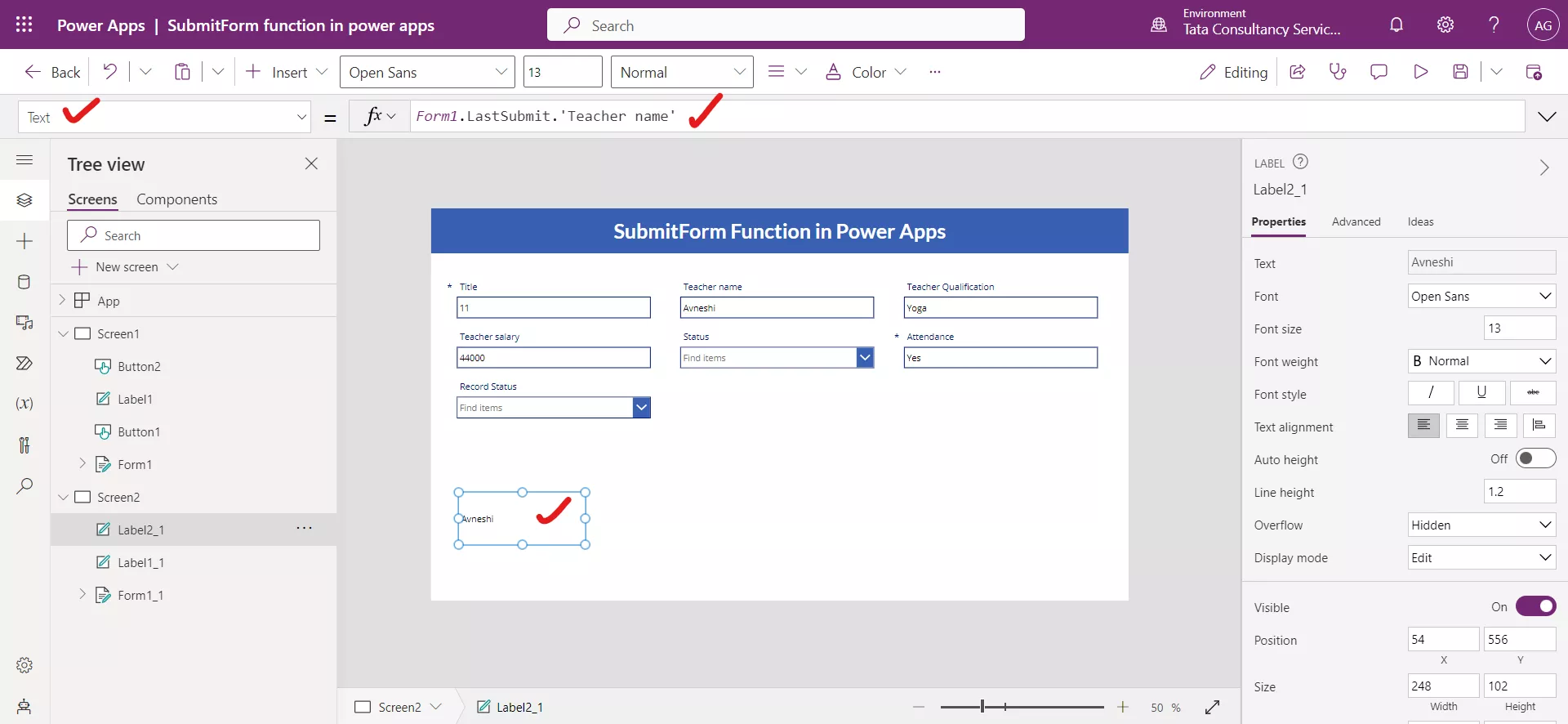The image size is (1568, 724).
Task: Open more options for Label2_1
Action: (304, 529)
